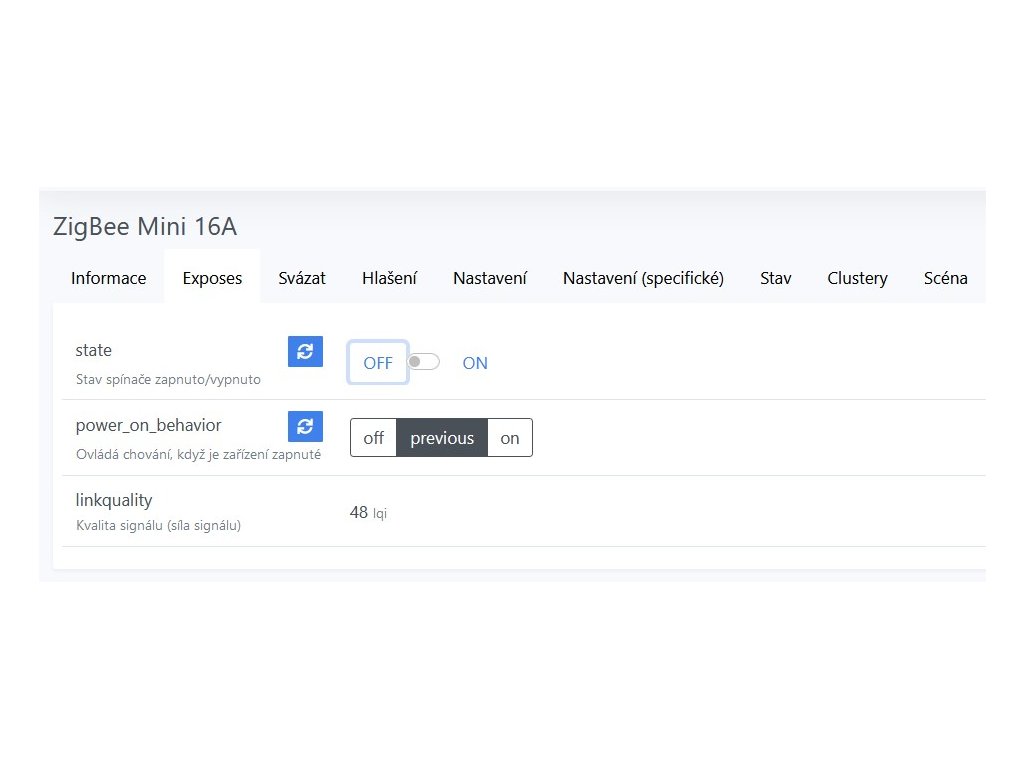Refresh the power_on_behavior value
Screen dimensions: 1024x768
[305, 426]
